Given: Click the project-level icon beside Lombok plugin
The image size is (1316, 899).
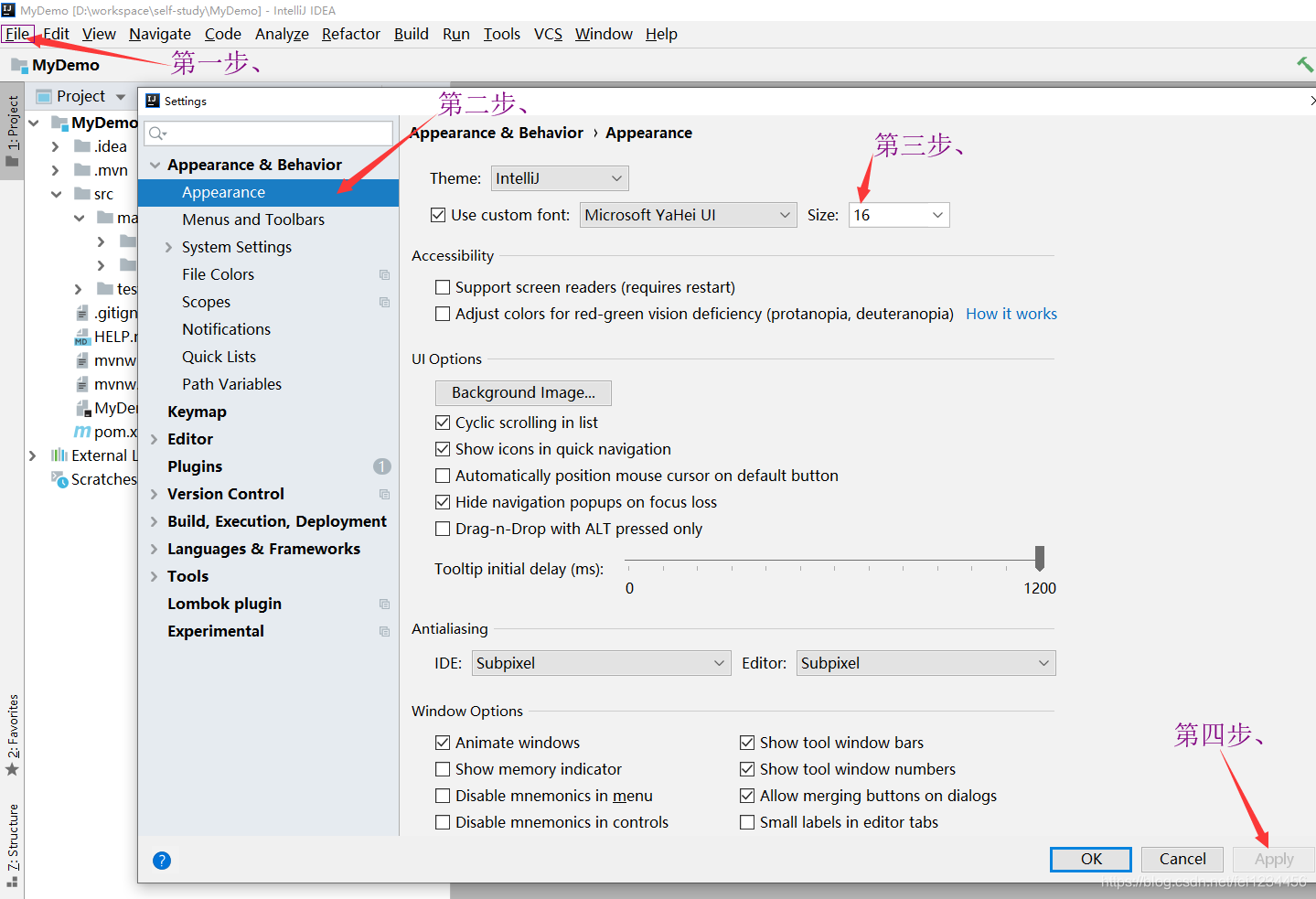Looking at the screenshot, I should tap(384, 604).
